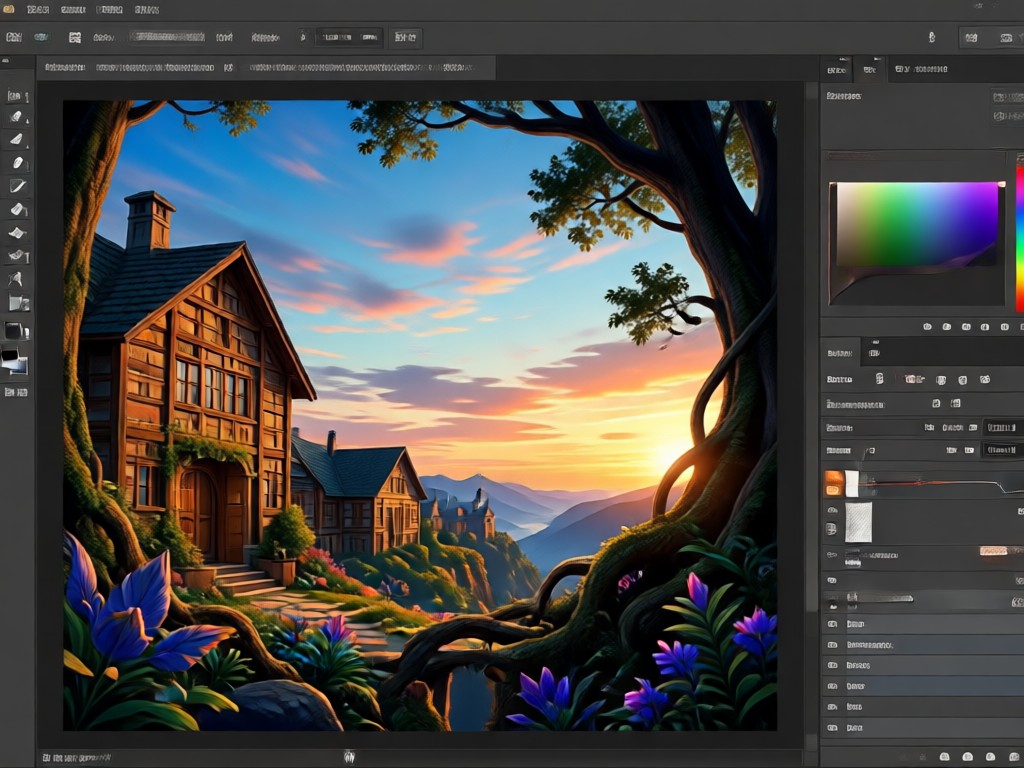Switch to the first tab in the right top panel
This screenshot has width=1024, height=768.
837,70
